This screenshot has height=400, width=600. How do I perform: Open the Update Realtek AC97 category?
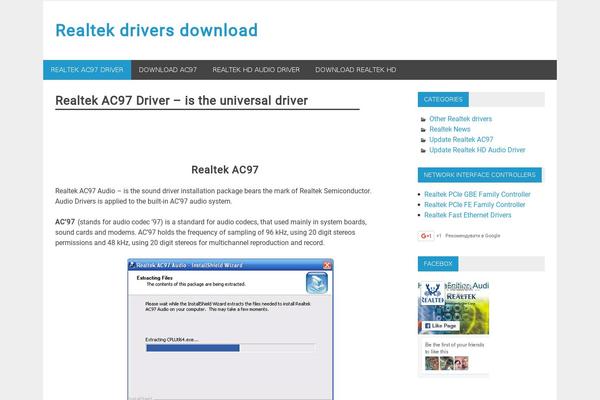(x=461, y=139)
